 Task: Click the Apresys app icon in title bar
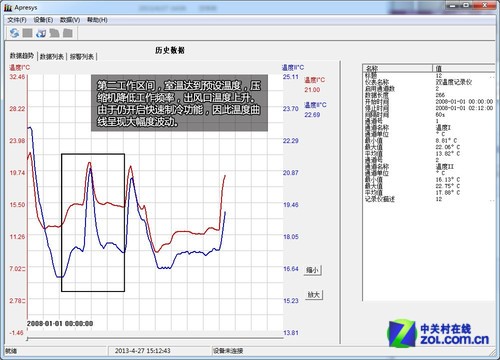(8, 7)
